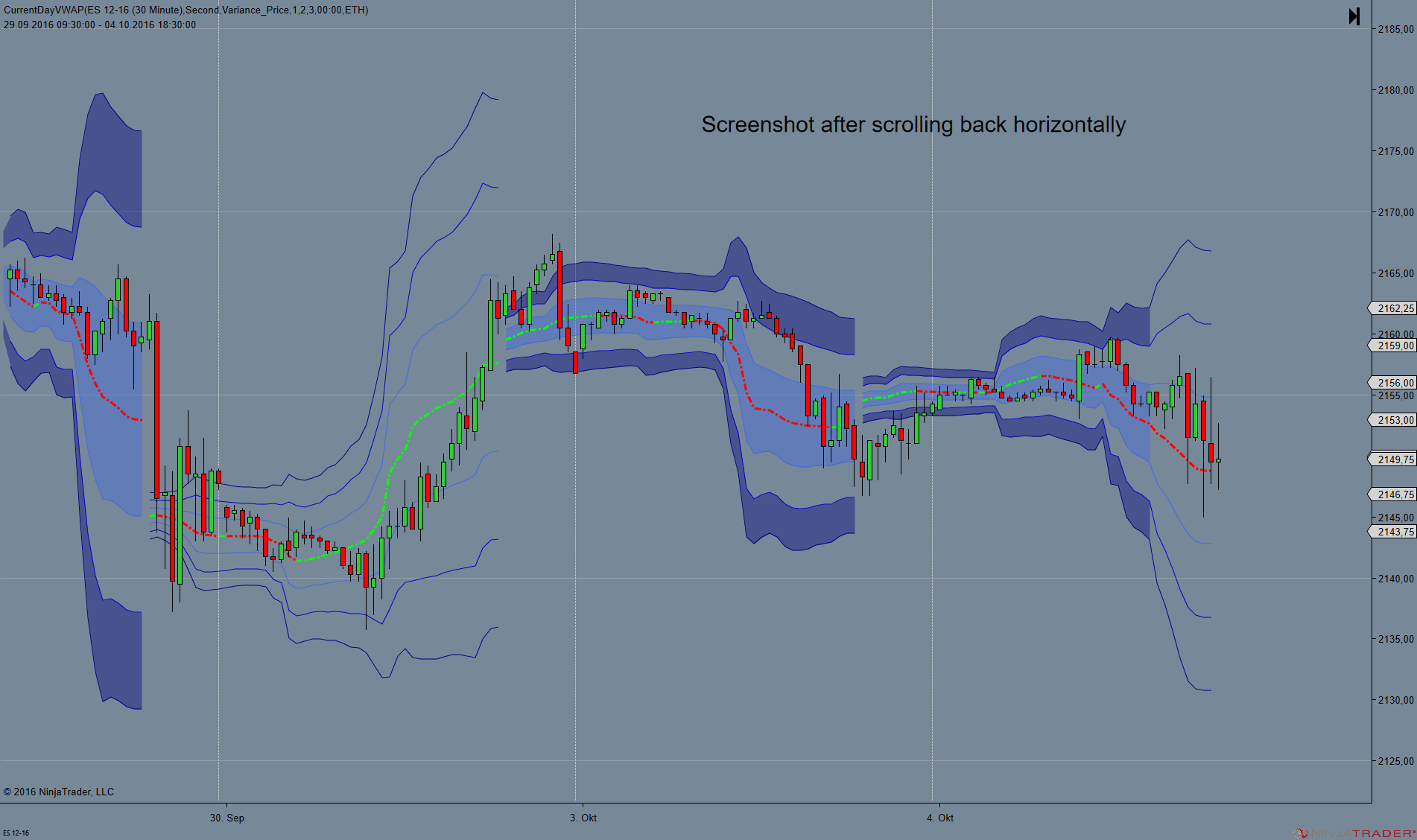
Task: Click the 2185,00 price axis label
Action: point(1395,29)
